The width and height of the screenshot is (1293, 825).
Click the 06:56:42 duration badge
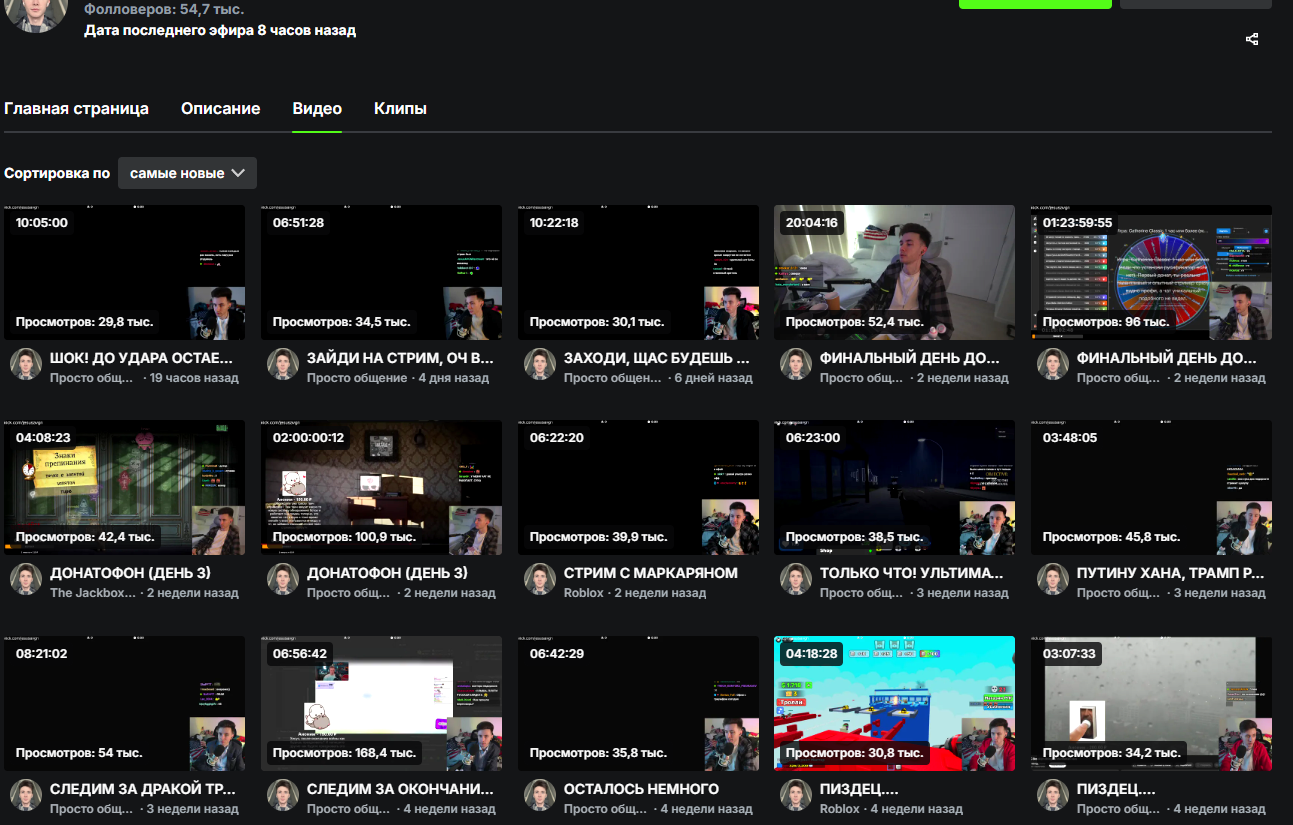(300, 653)
